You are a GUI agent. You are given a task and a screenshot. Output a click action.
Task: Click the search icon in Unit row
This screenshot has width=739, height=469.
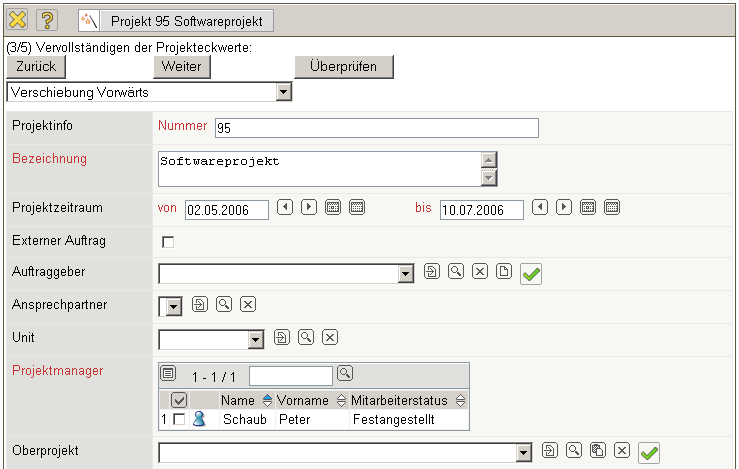306,338
